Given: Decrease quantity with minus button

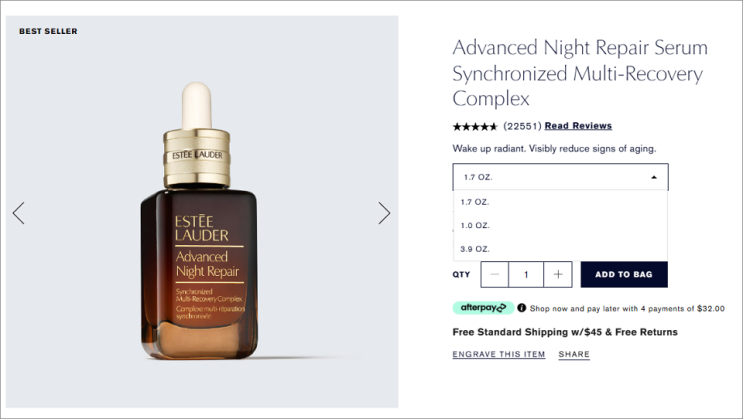Looking at the screenshot, I should (495, 274).
